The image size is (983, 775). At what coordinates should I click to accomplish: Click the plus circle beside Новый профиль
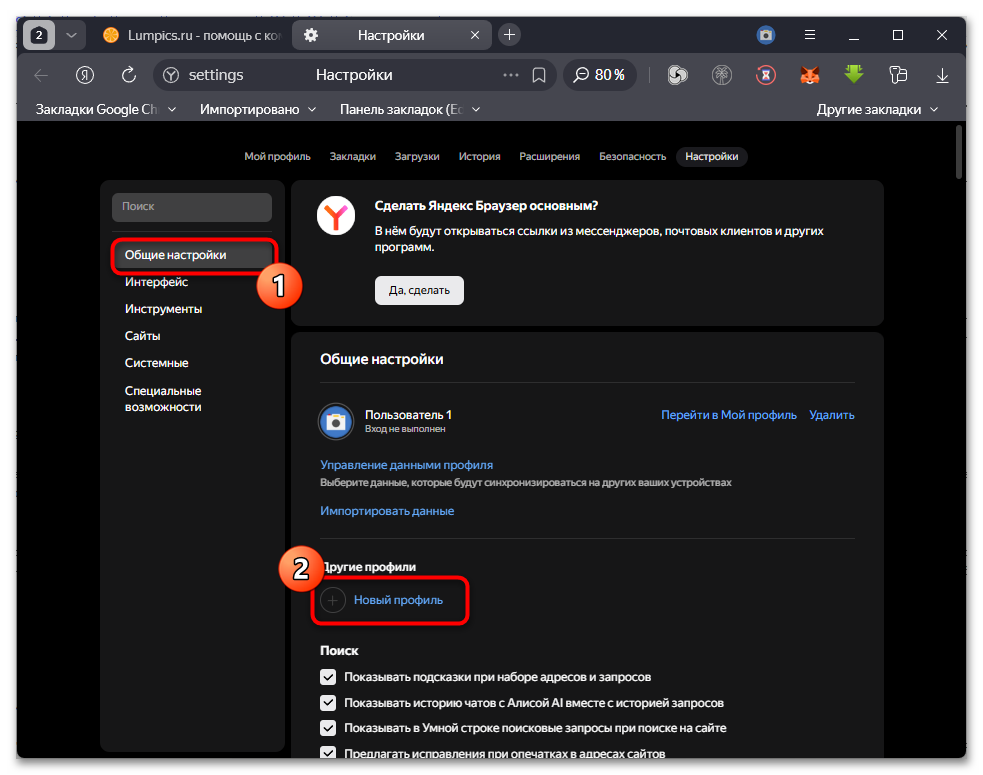(x=333, y=600)
